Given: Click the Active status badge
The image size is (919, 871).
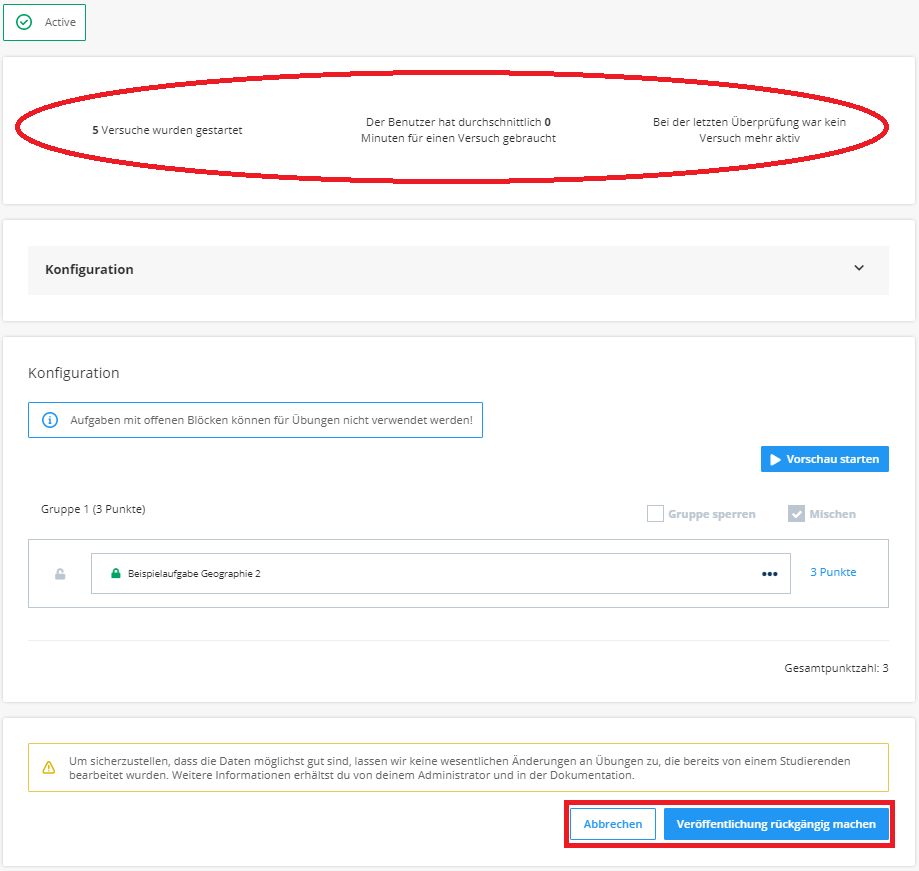Looking at the screenshot, I should pos(45,22).
